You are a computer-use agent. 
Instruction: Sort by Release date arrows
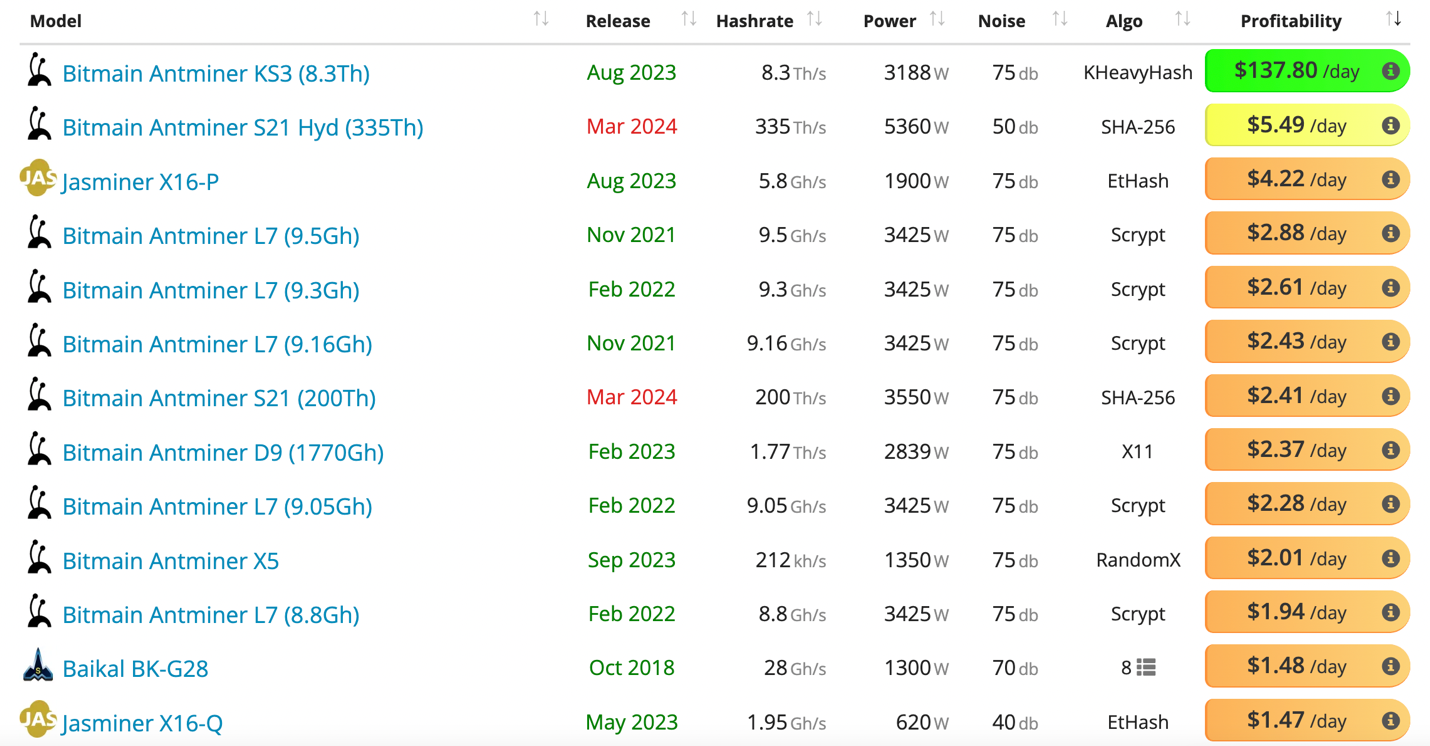(689, 19)
